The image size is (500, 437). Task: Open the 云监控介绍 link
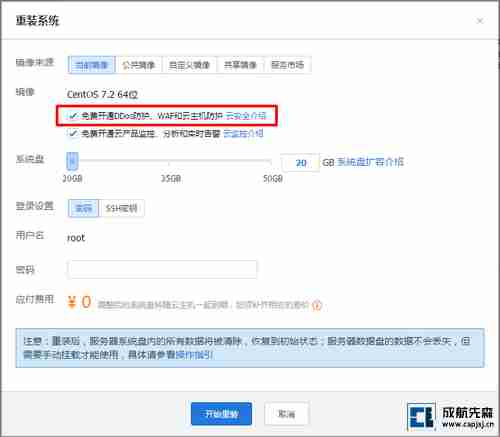click(243, 134)
